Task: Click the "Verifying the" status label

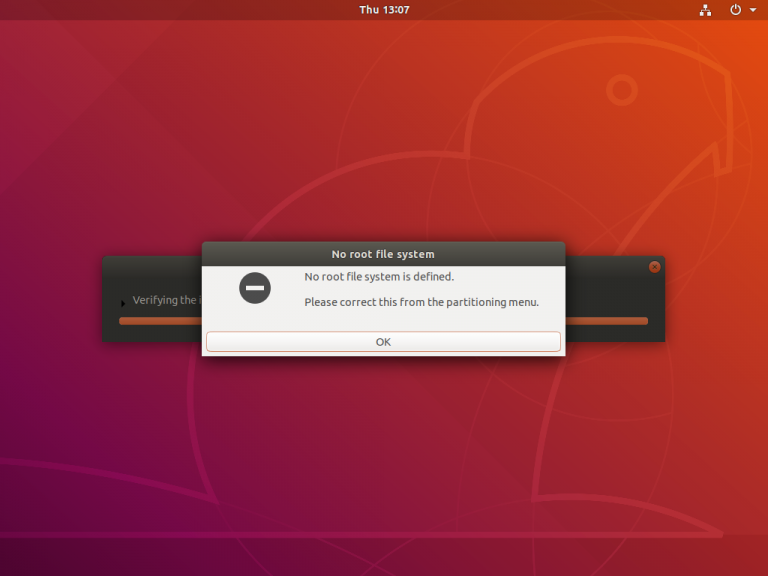Action: click(x=164, y=300)
